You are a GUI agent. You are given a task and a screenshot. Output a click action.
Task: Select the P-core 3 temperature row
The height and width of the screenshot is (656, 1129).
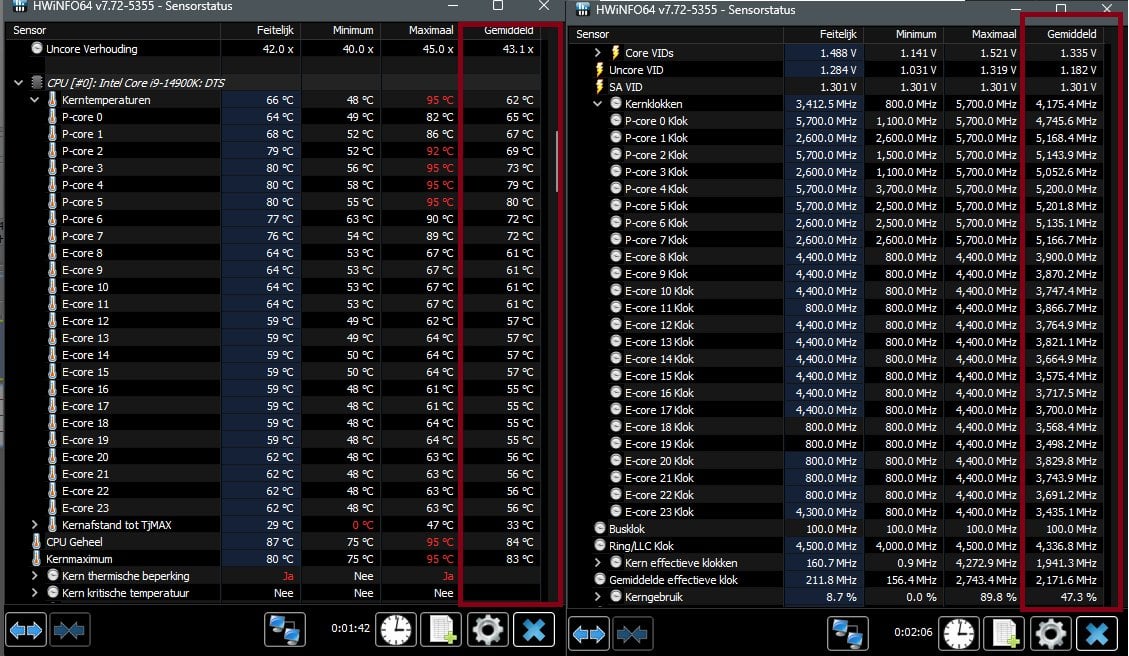click(273, 168)
